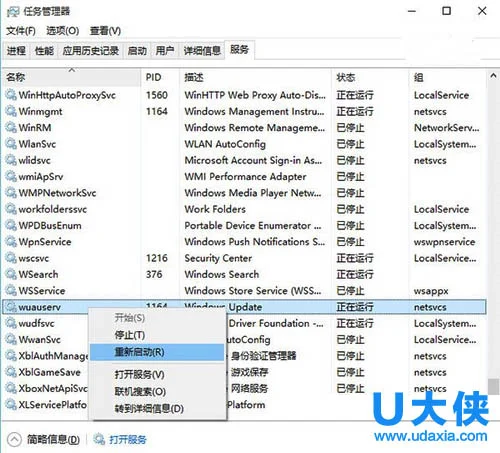500x453 pixels.
Task: Click the scrollbar up arrow
Action: pos(493,76)
